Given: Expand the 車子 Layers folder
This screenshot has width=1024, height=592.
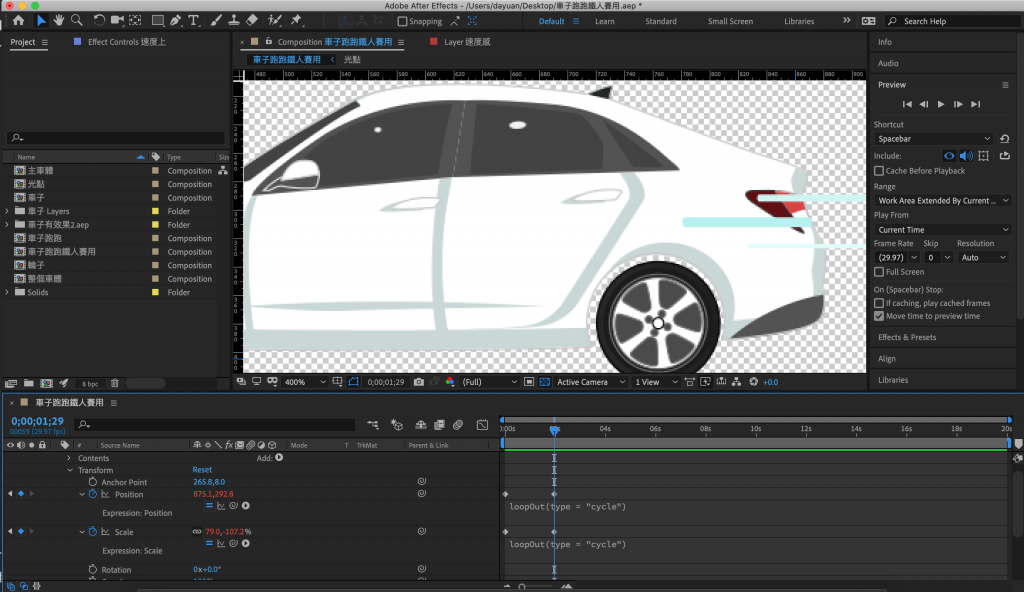Looking at the screenshot, I should (7, 211).
